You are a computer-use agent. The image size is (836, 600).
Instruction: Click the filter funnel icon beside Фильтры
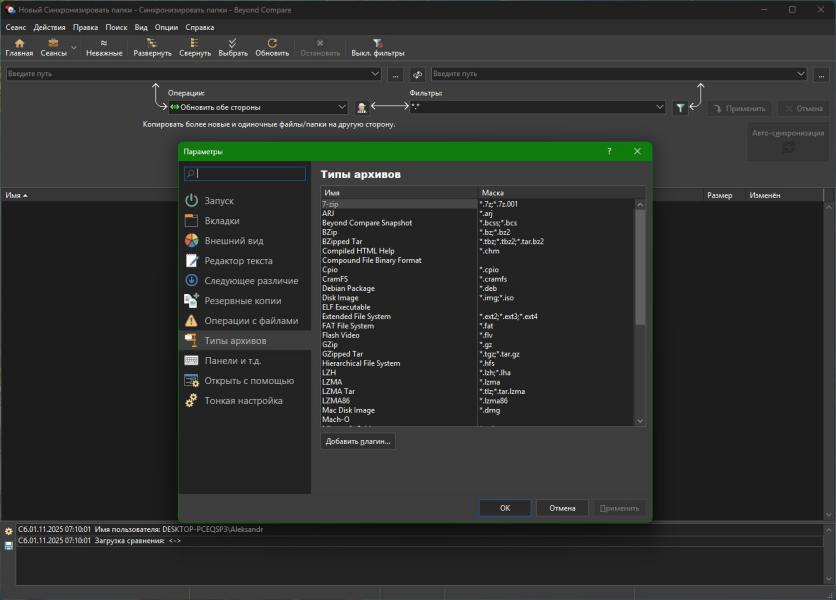pyautogui.click(x=680, y=108)
